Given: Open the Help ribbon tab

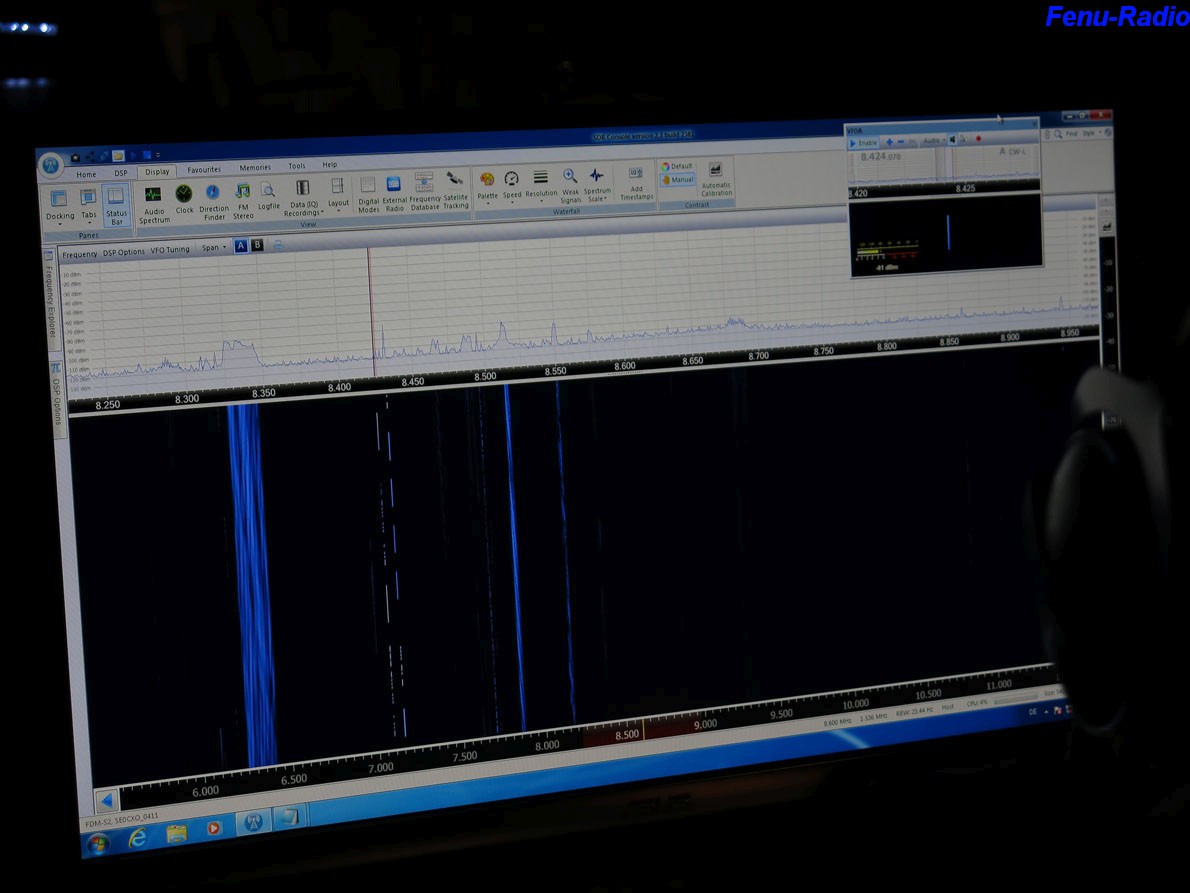Looking at the screenshot, I should (x=329, y=165).
